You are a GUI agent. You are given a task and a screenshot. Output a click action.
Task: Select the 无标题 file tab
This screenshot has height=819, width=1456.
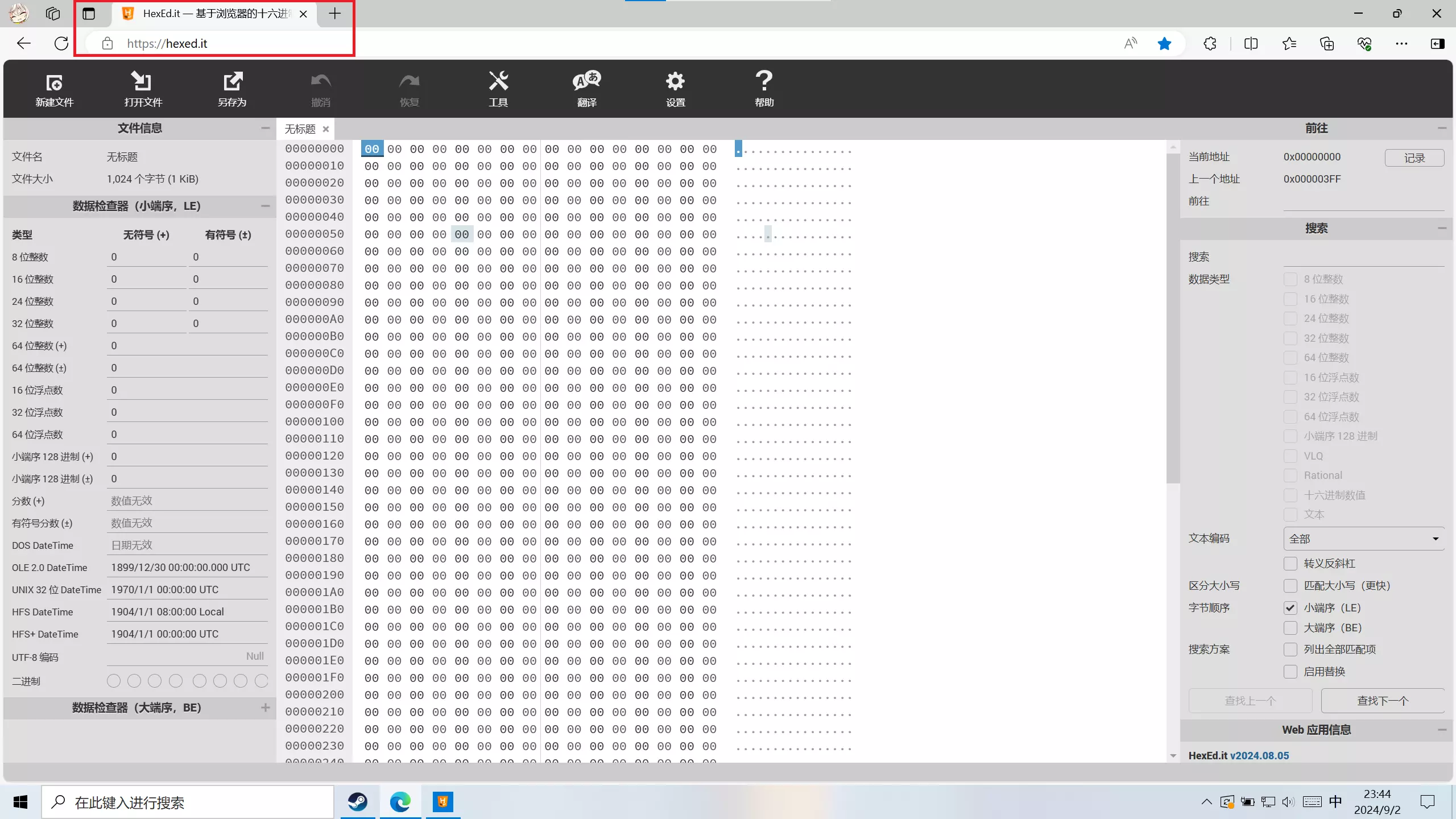tap(300, 129)
